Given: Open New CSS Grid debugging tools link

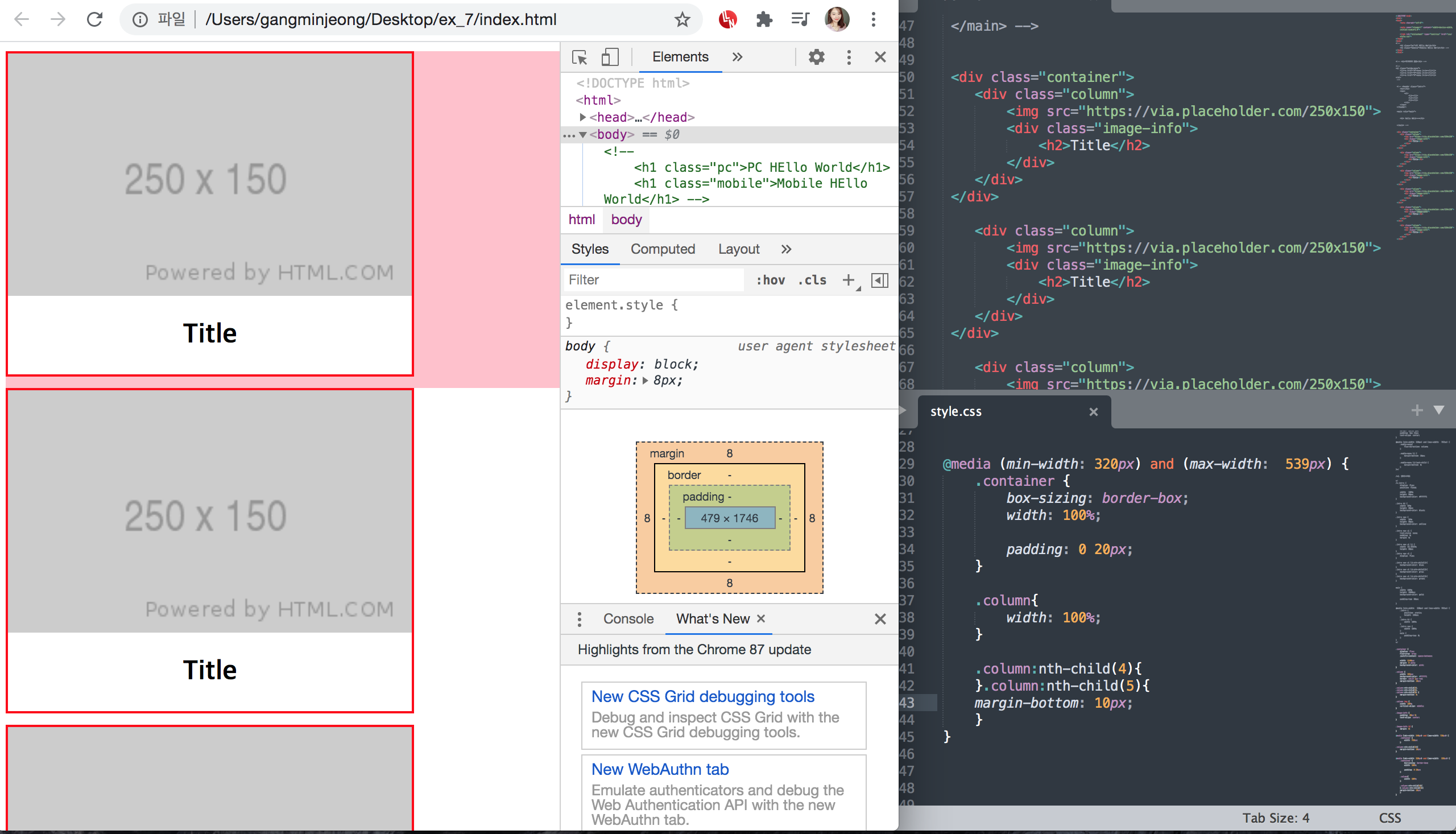Looking at the screenshot, I should pos(702,696).
